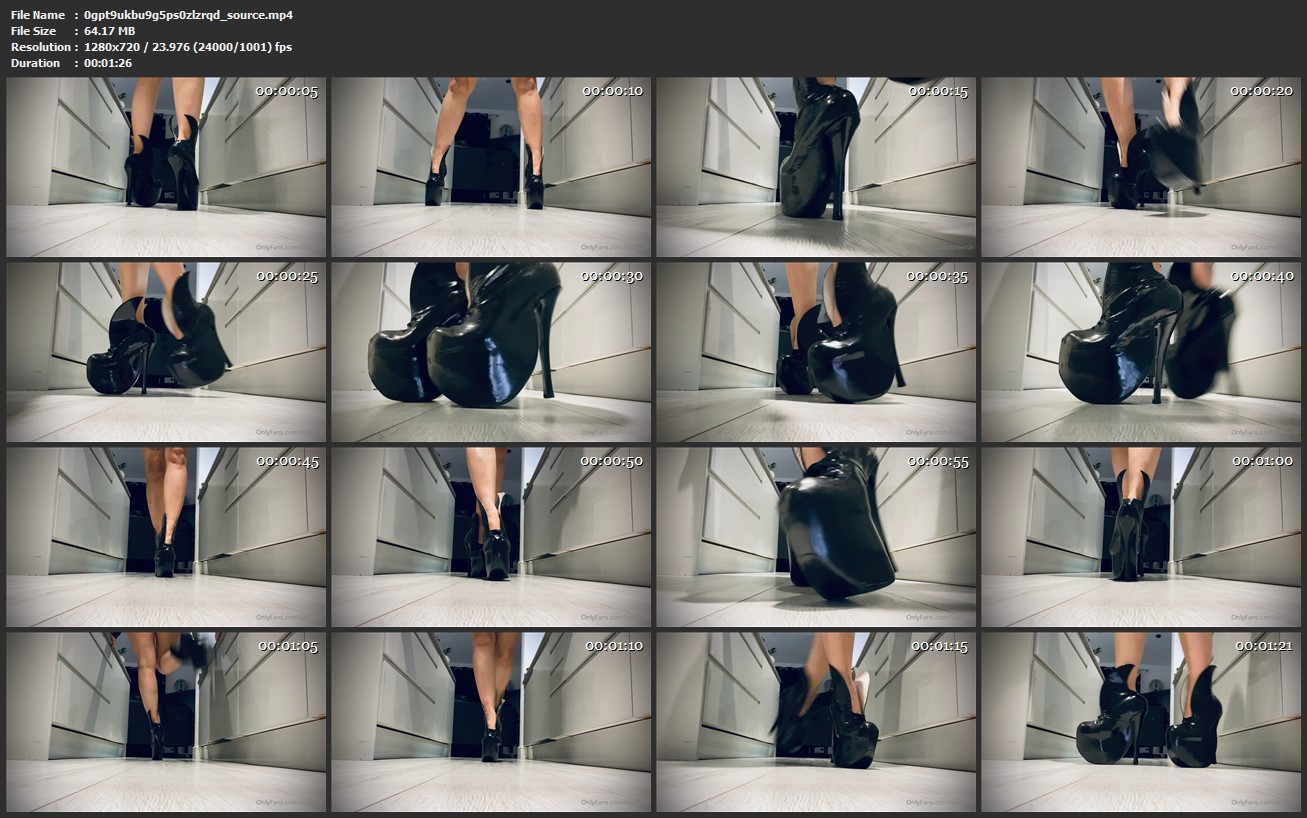Image resolution: width=1307 pixels, height=818 pixels.
Task: Choose the frame marked 00:01:00
Action: (x=1141, y=537)
